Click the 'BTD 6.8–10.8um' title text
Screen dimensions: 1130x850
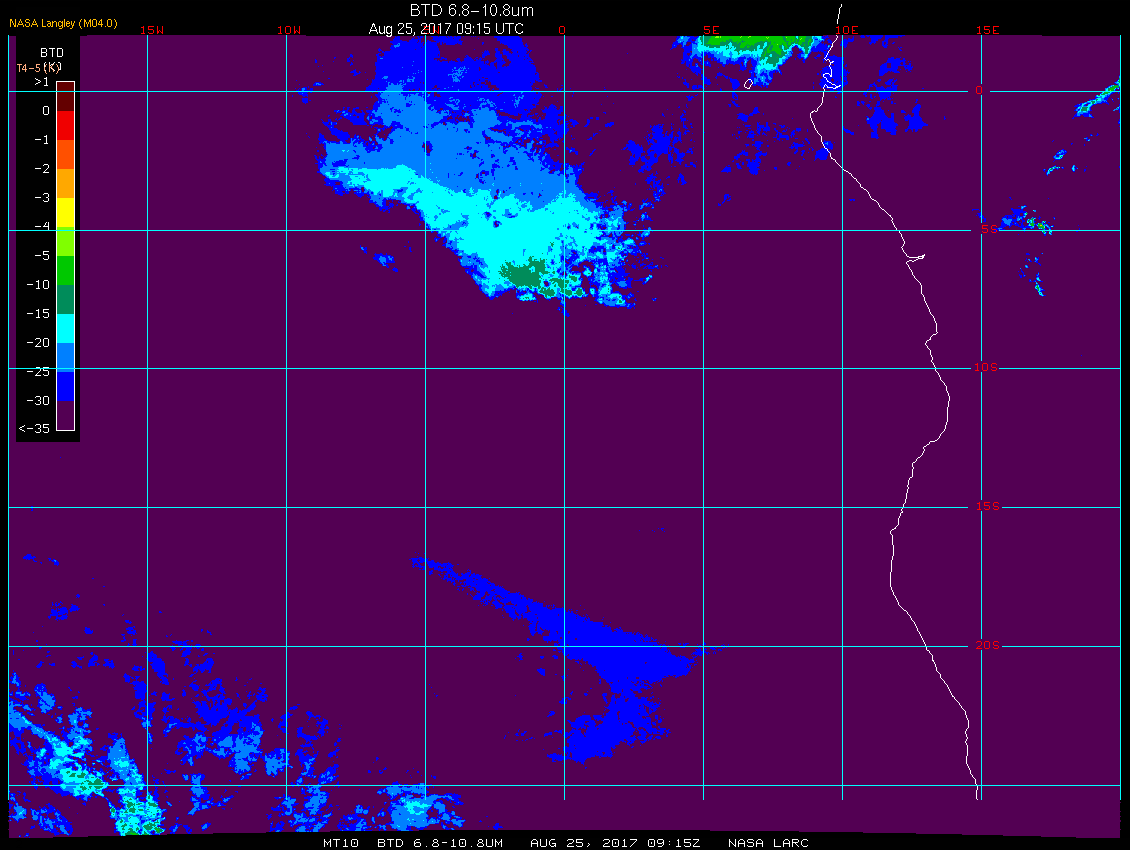(x=472, y=10)
